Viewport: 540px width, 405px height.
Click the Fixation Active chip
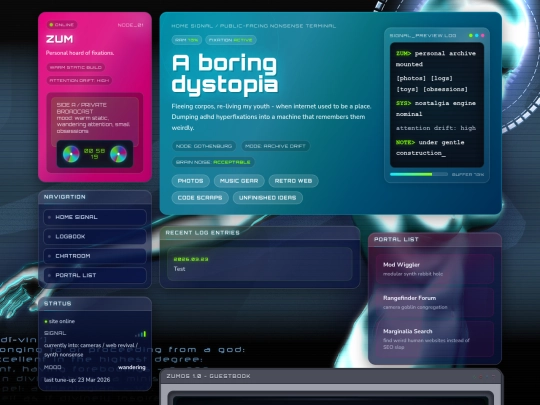231,40
